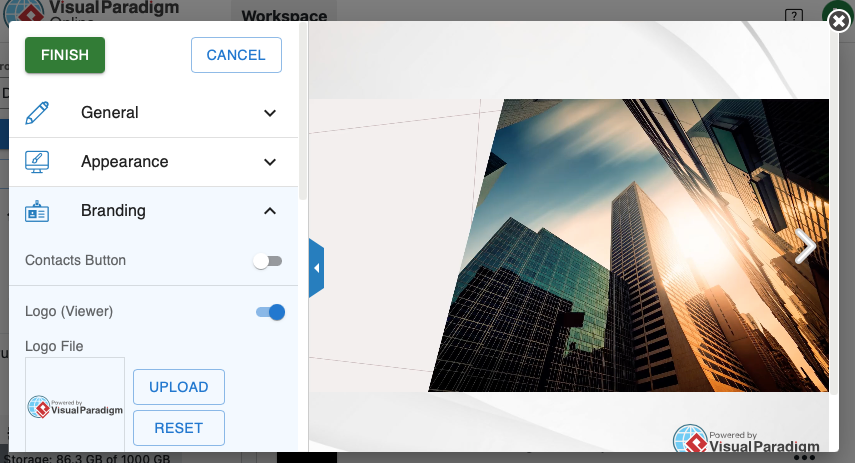Expand the Appearance section chevron
The image size is (855, 463).
point(270,162)
